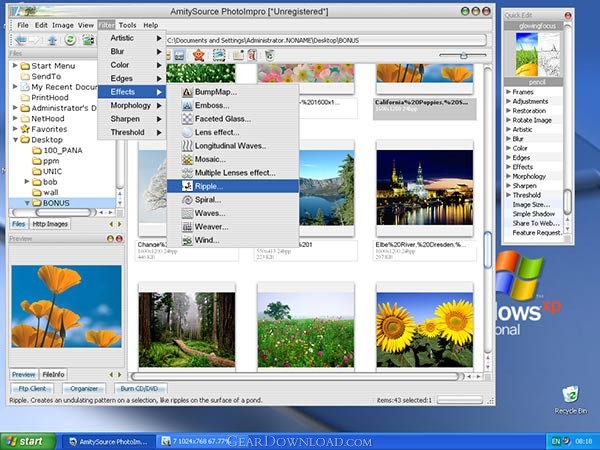Click the Back navigation arrow icon
This screenshot has width=600, height=450.
(x=20, y=40)
